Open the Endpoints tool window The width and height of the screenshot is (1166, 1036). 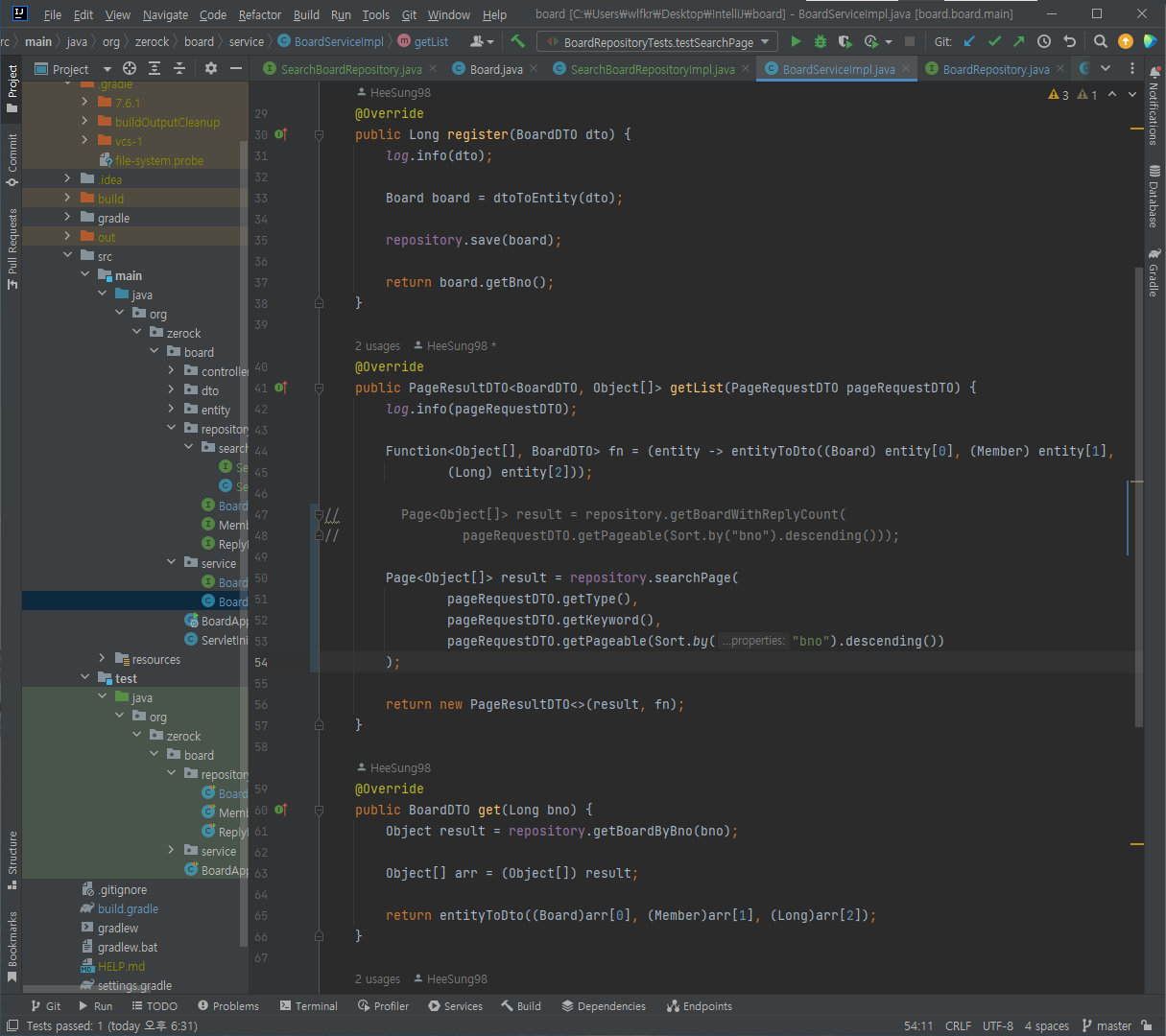pyautogui.click(x=700, y=1005)
